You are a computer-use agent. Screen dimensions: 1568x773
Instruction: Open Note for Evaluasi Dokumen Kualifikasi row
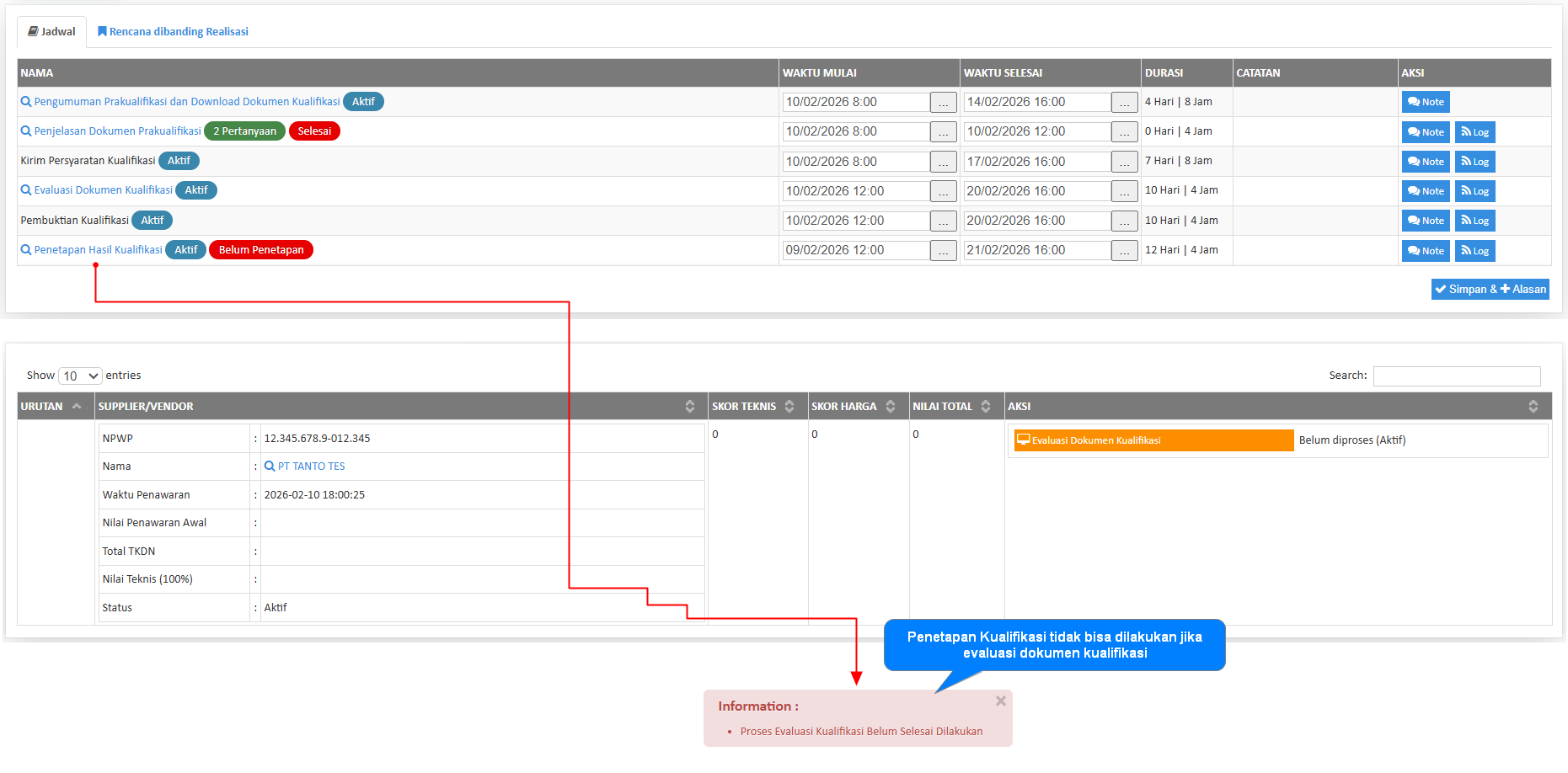coord(1425,191)
